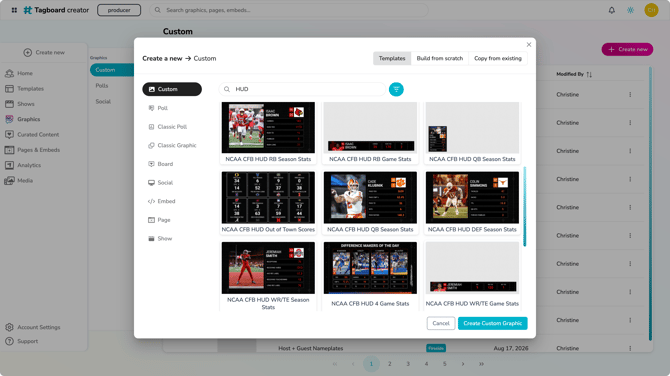Switch to Build from scratch tab
The width and height of the screenshot is (670, 376).
pyautogui.click(x=440, y=58)
